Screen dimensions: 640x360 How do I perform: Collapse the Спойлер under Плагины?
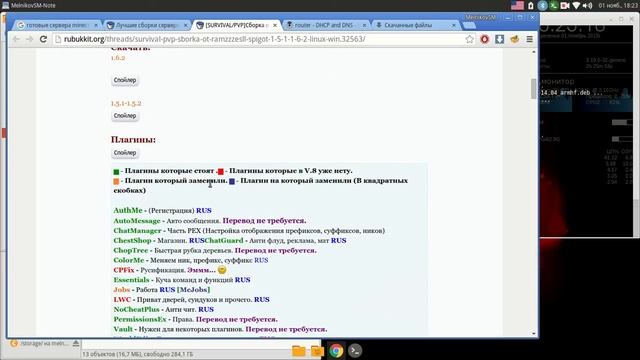click(125, 152)
